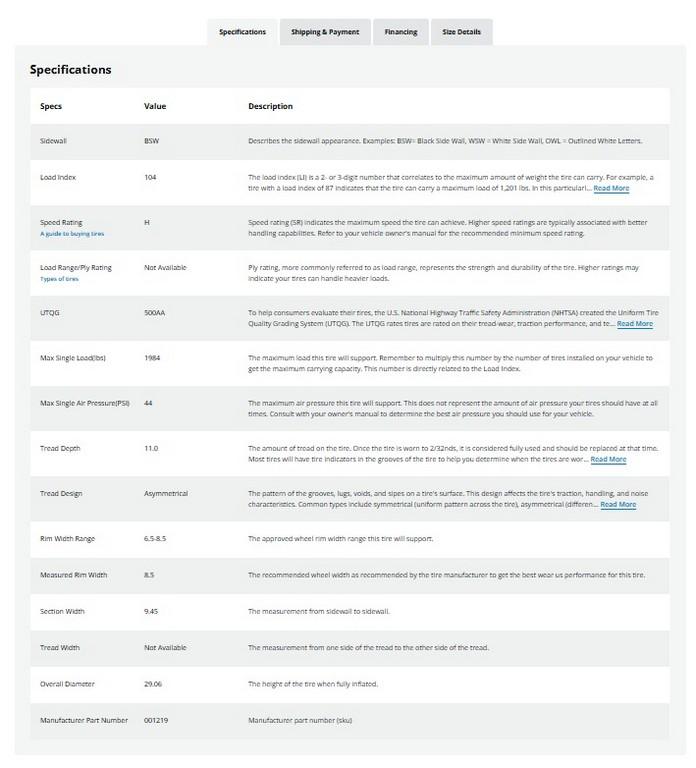Click the Overall Diameter value 29.06

pos(154,683)
